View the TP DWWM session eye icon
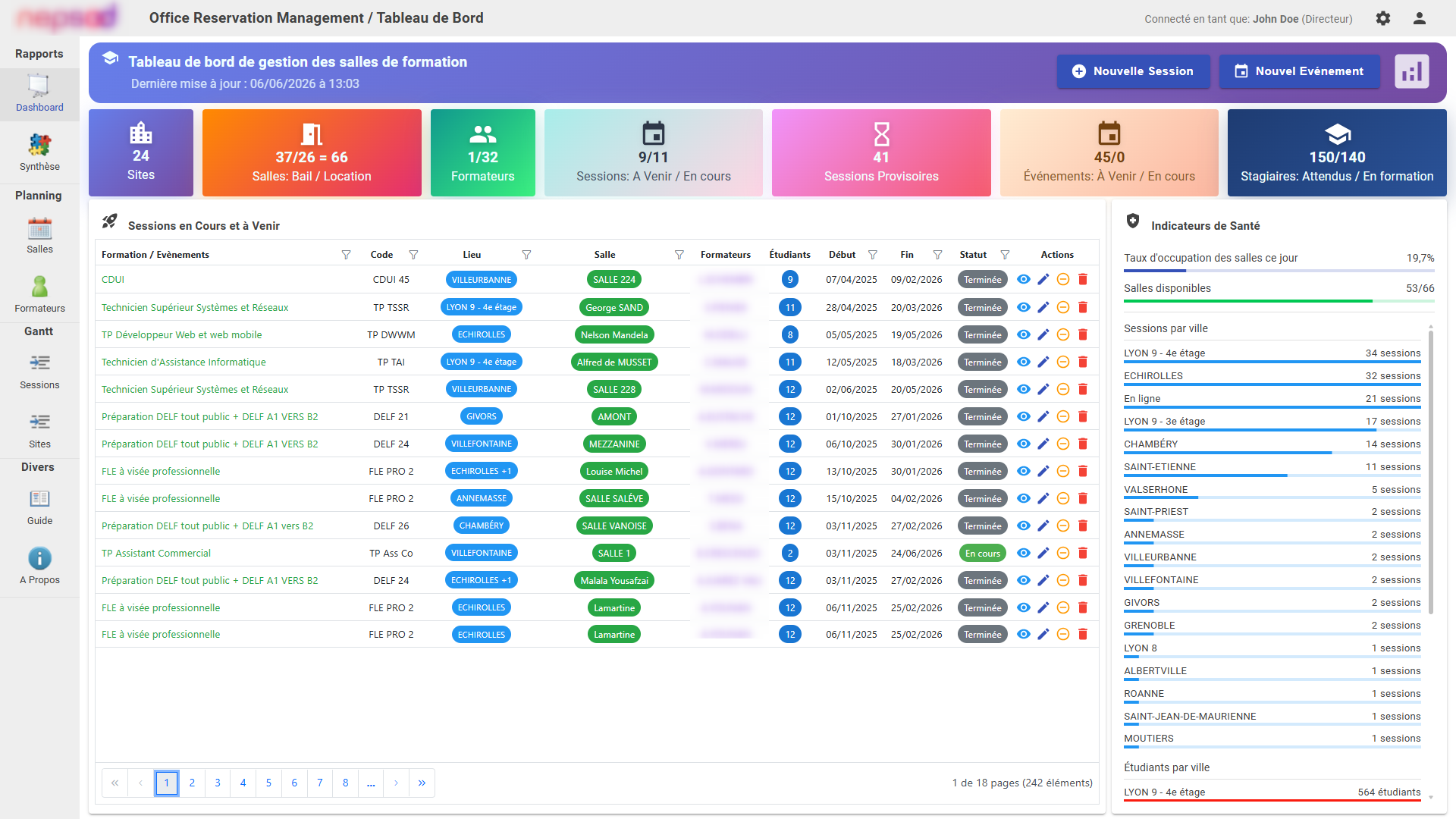Viewport: 1456px width, 819px height. pos(1024,334)
